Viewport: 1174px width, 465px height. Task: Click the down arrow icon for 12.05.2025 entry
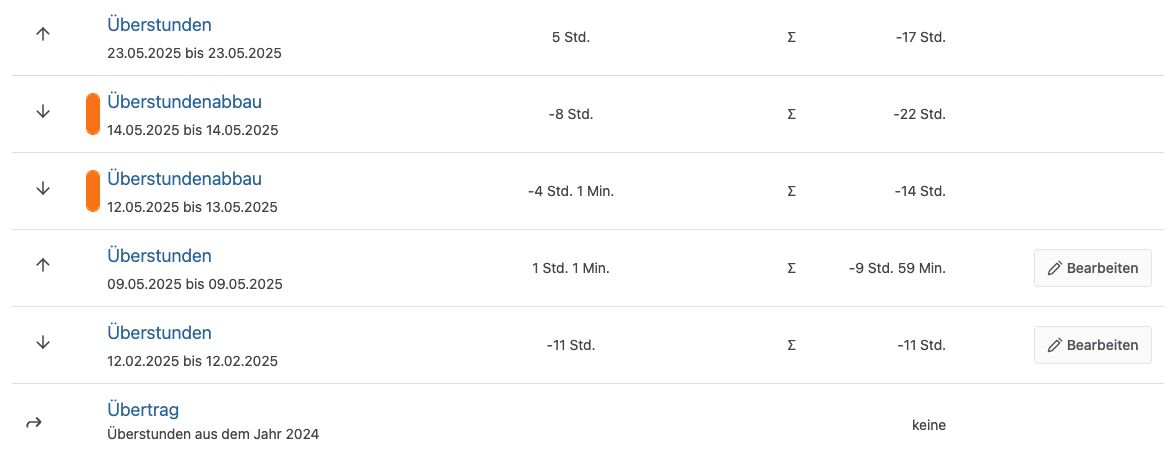point(43,189)
